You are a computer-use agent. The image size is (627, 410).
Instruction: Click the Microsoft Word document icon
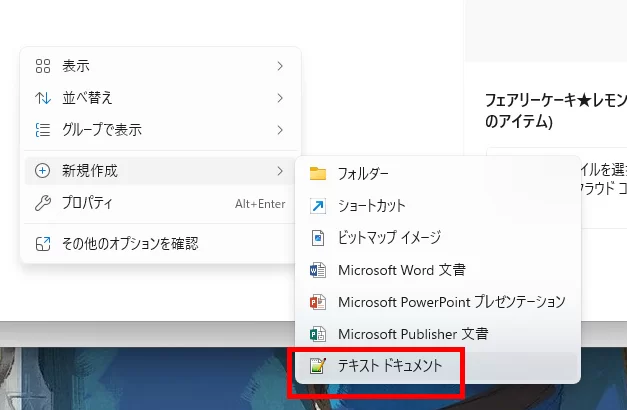318,270
